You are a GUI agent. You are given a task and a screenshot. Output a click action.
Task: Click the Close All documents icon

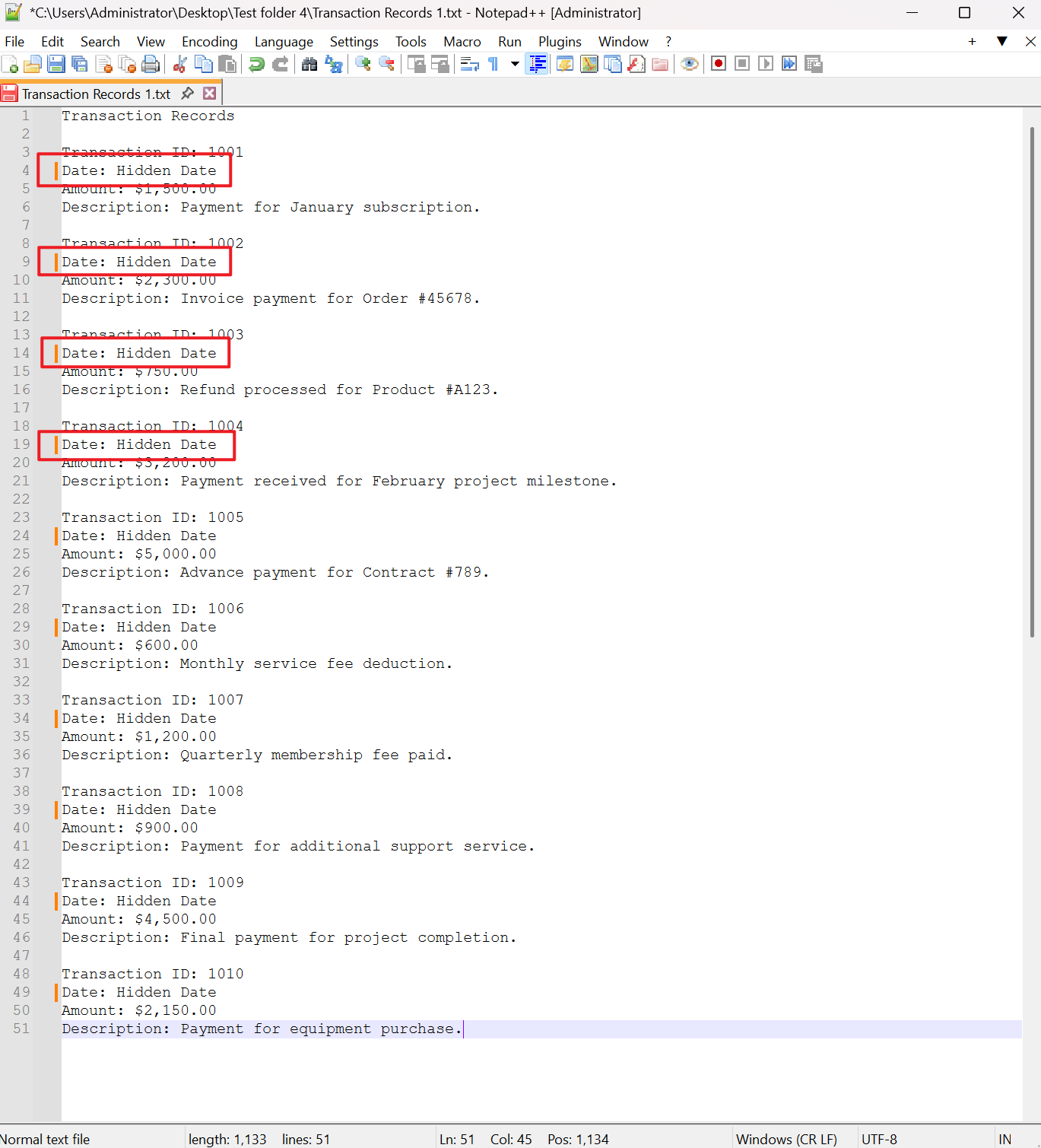pyautogui.click(x=128, y=65)
